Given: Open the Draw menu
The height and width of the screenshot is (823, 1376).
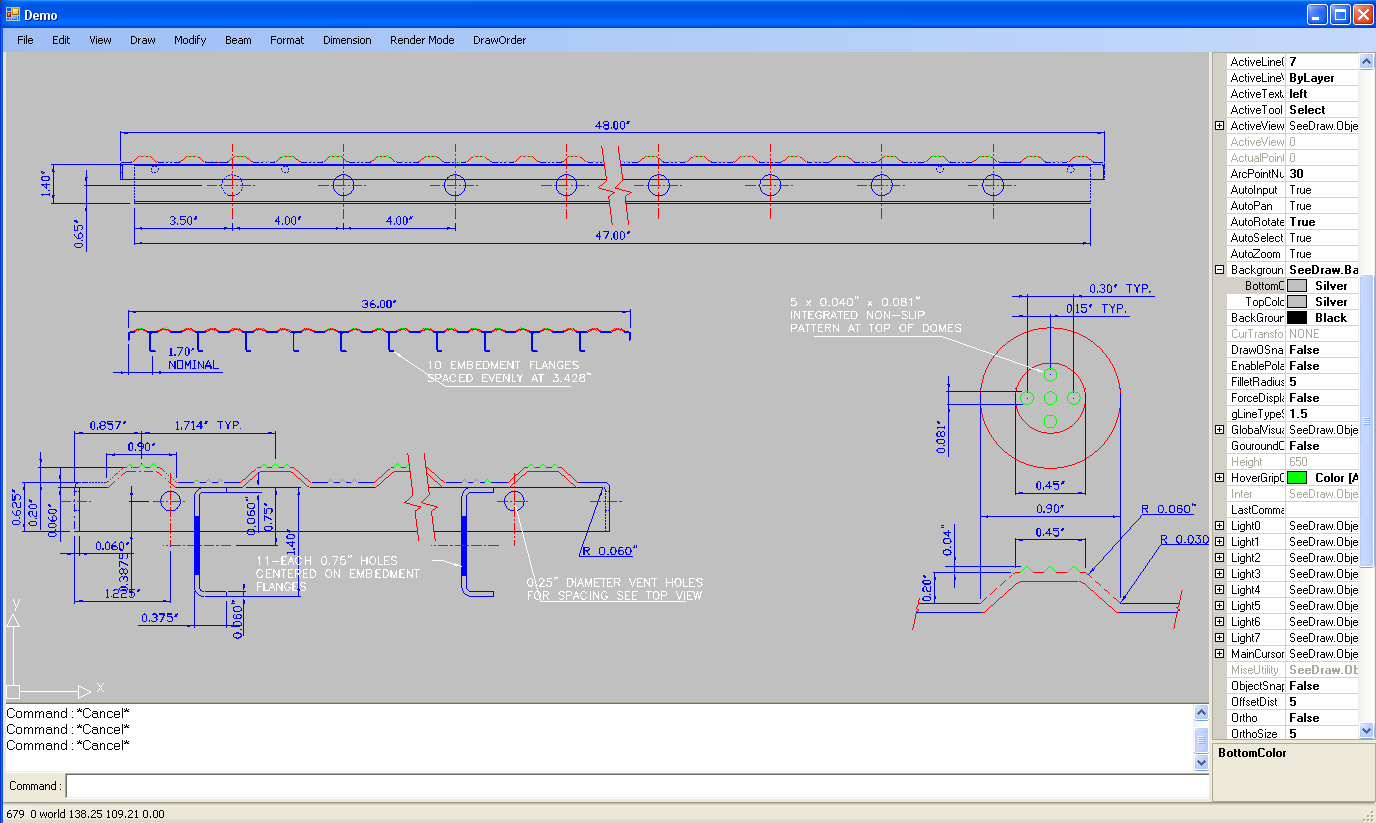Looking at the screenshot, I should pyautogui.click(x=143, y=40).
